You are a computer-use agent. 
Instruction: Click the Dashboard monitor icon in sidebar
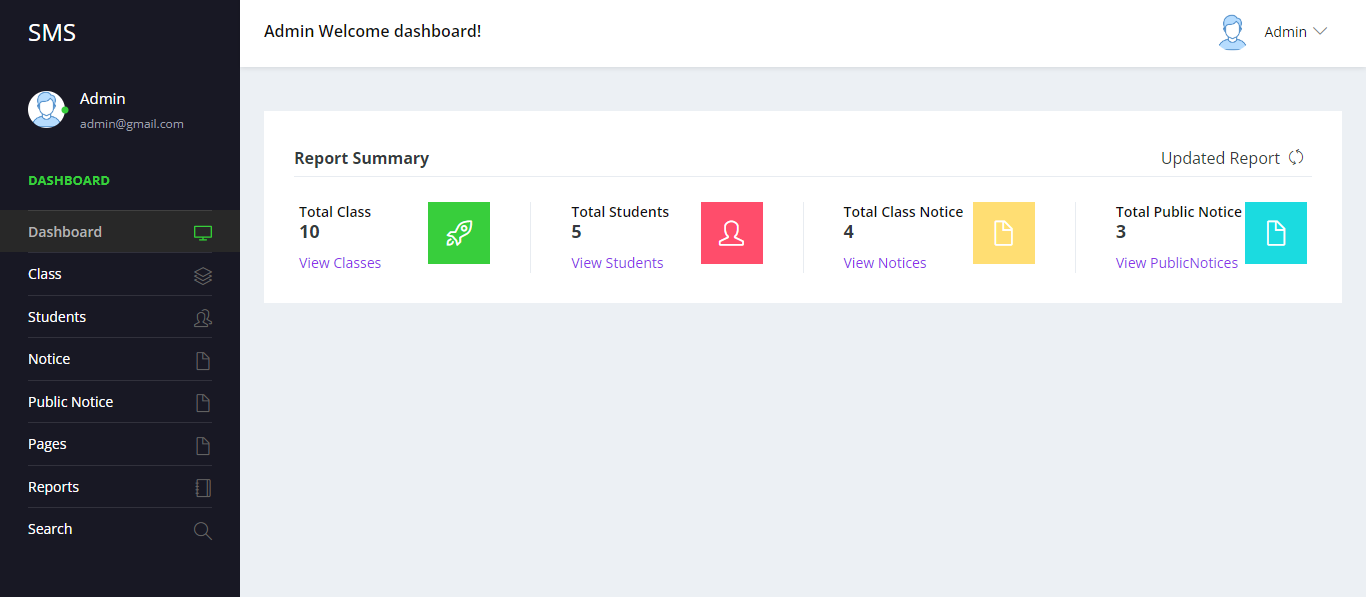pyautogui.click(x=203, y=231)
